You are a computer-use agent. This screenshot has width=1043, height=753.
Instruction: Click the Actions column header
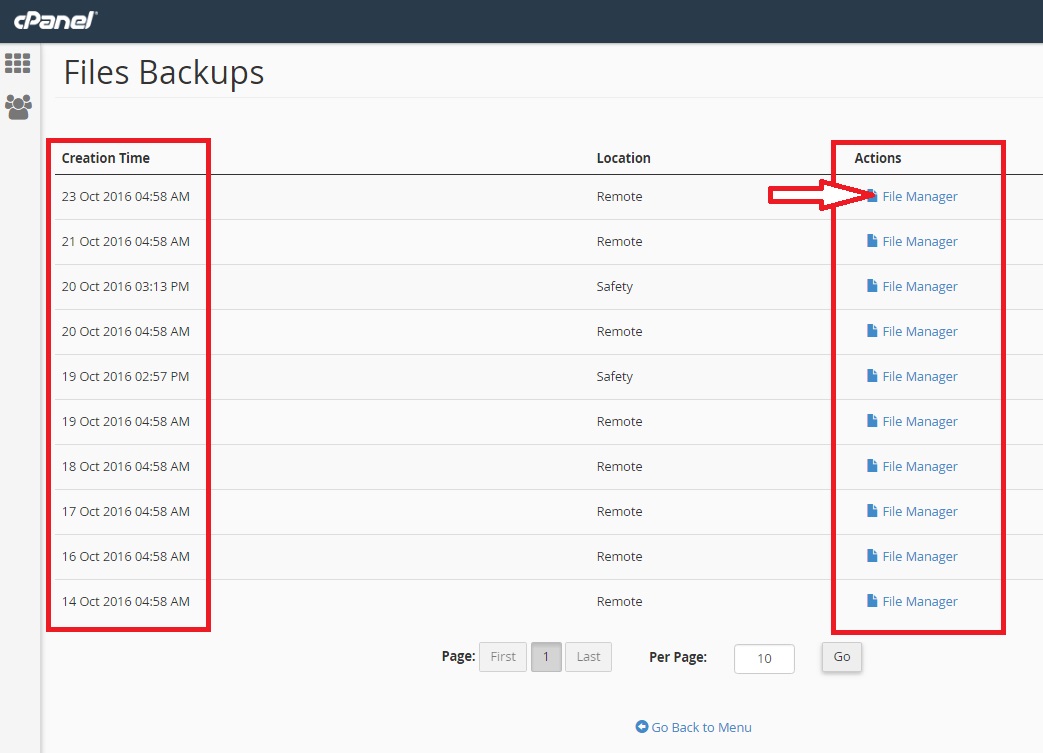point(877,158)
